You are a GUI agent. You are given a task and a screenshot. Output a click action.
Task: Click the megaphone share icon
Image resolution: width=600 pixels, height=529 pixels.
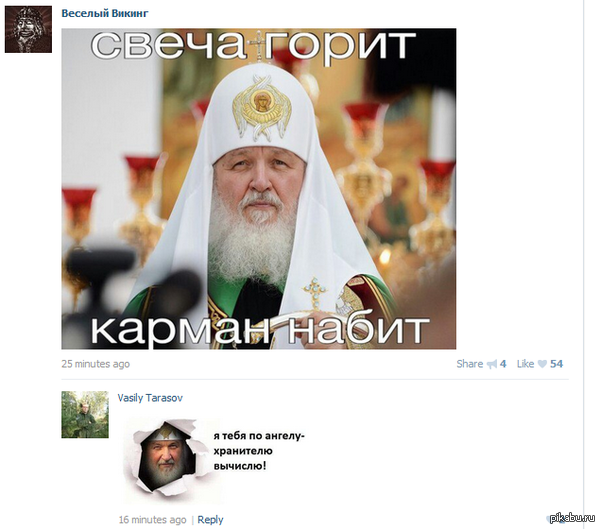tap(492, 364)
